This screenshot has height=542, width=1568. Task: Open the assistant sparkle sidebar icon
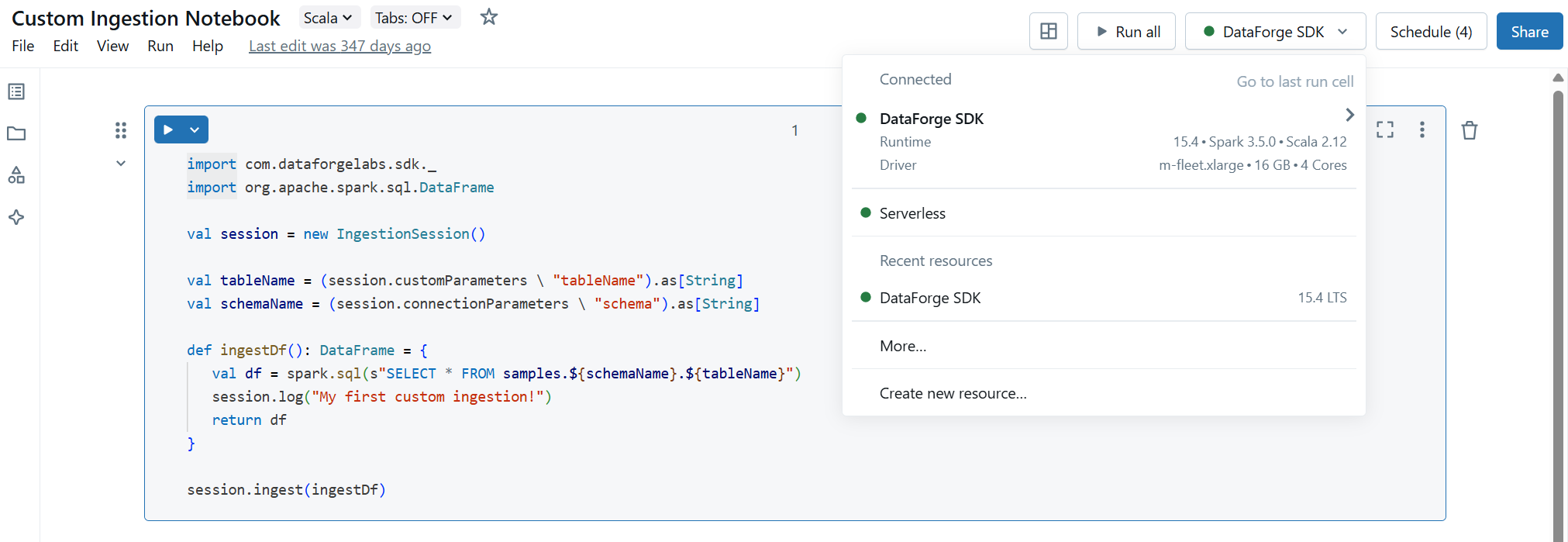16,217
